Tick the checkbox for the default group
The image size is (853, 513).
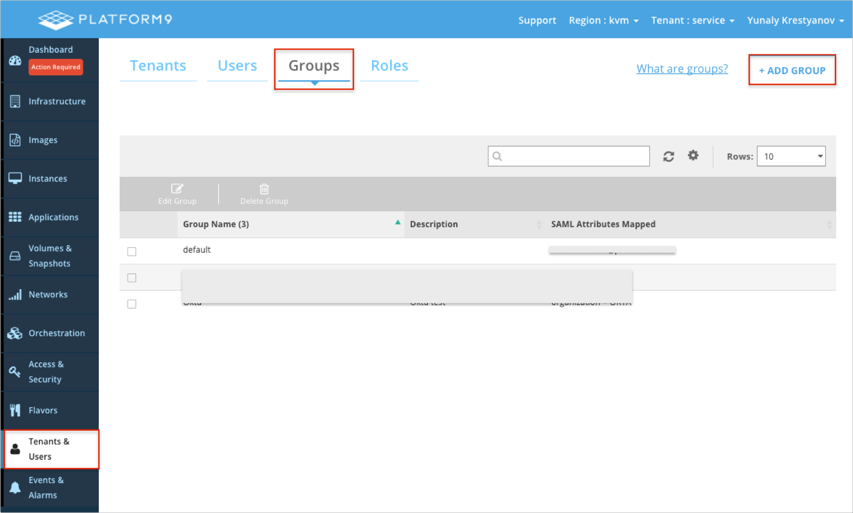[x=132, y=251]
